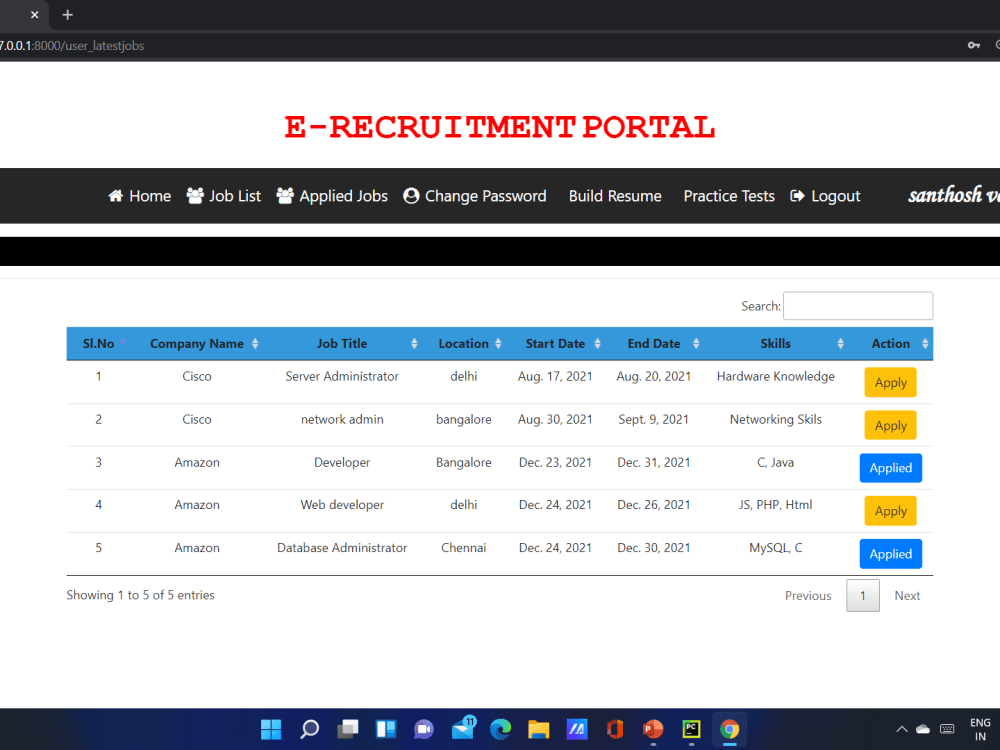Open a new browser tab
This screenshot has height=750, width=1000.
(68, 15)
